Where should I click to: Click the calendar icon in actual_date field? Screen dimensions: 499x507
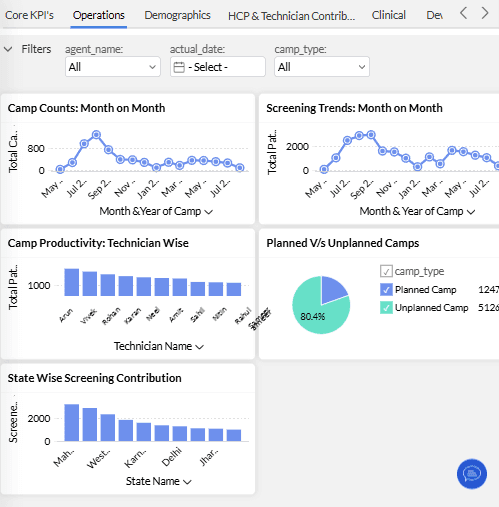[x=179, y=67]
